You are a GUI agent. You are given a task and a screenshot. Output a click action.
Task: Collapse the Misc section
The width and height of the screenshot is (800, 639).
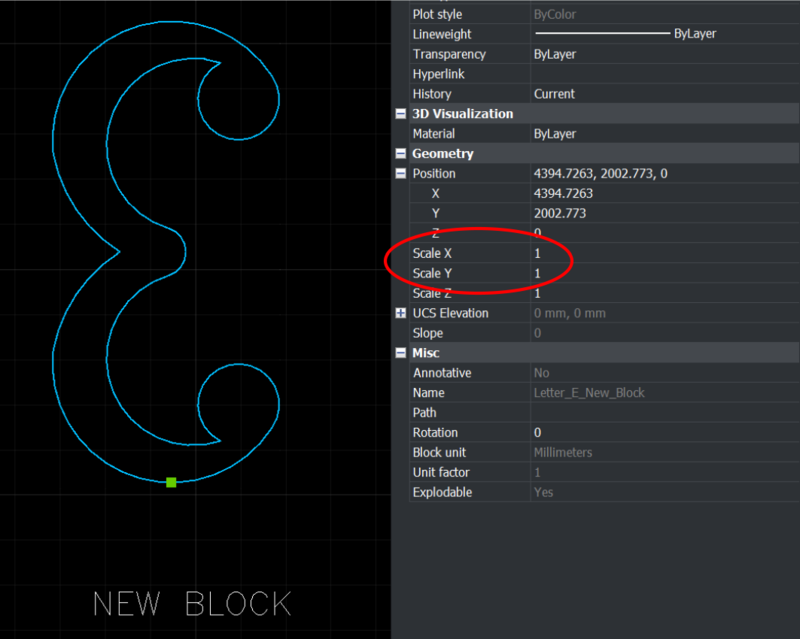(400, 353)
